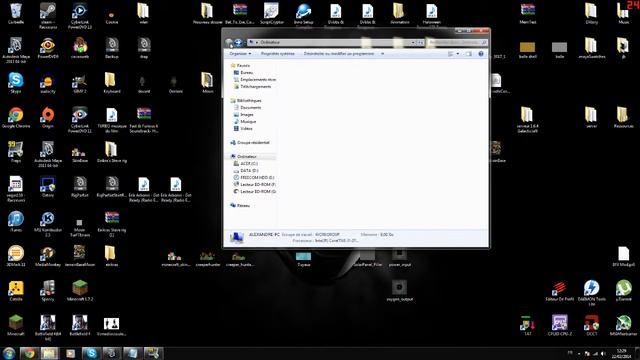Expand the toolbar overflow chevron after Désinstaller
This screenshot has width=640, height=360.
pos(382,54)
